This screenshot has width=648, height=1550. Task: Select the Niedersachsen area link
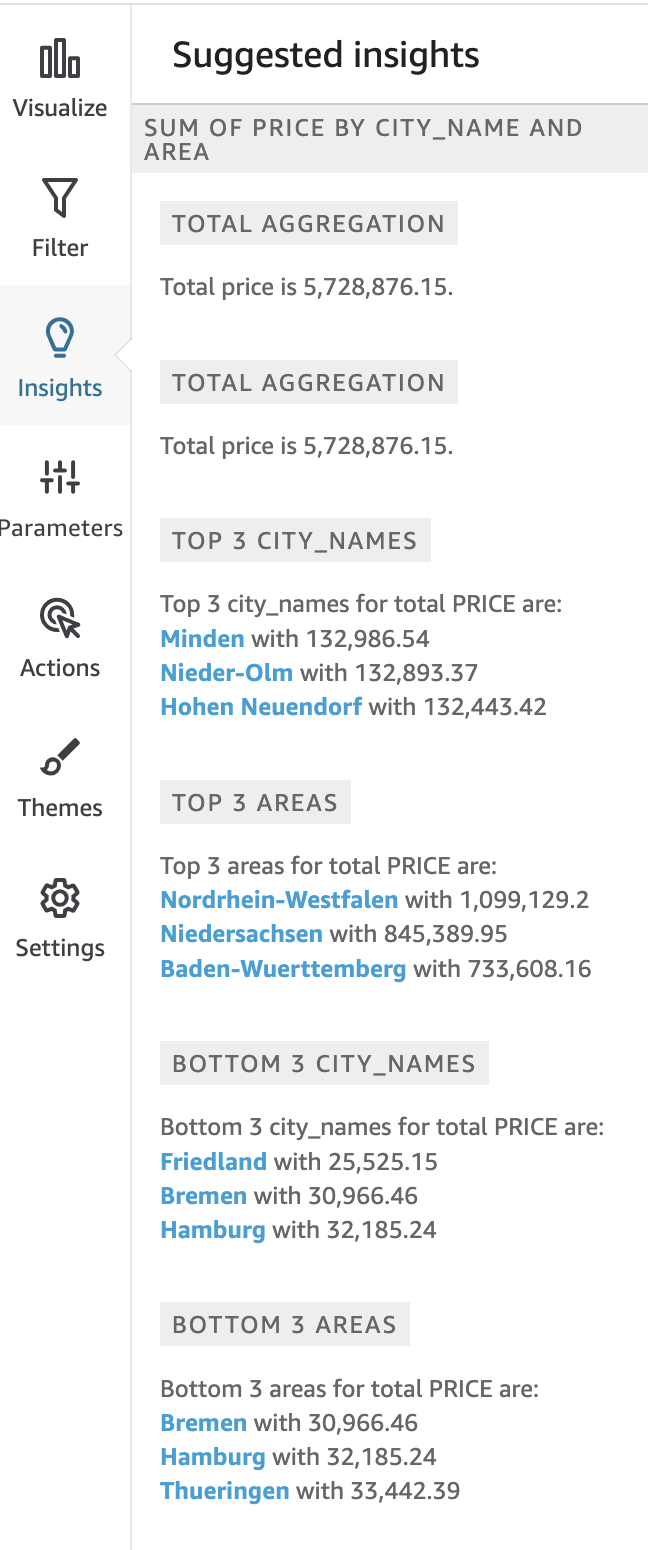[241, 933]
